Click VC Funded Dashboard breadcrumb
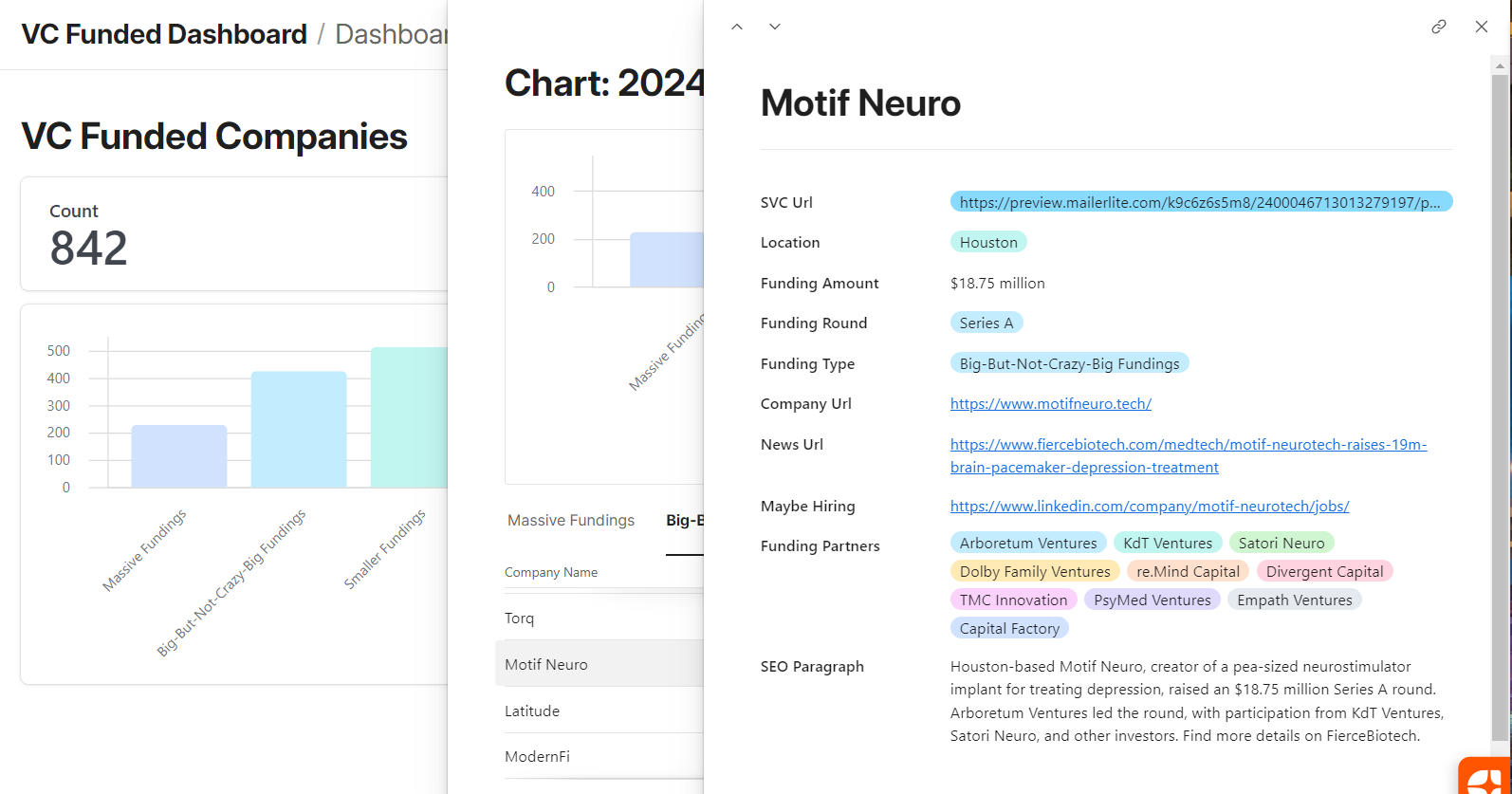Screen dimensions: 1512x794 click(164, 34)
